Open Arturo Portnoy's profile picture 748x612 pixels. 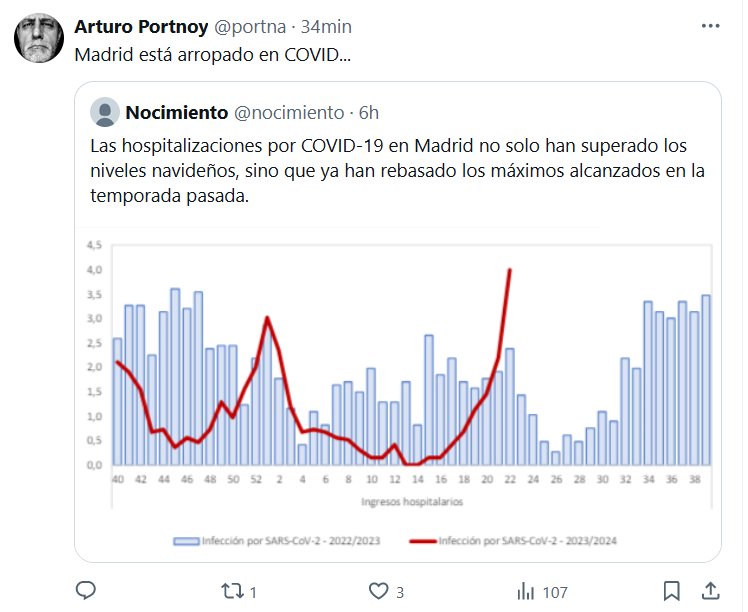[39, 40]
